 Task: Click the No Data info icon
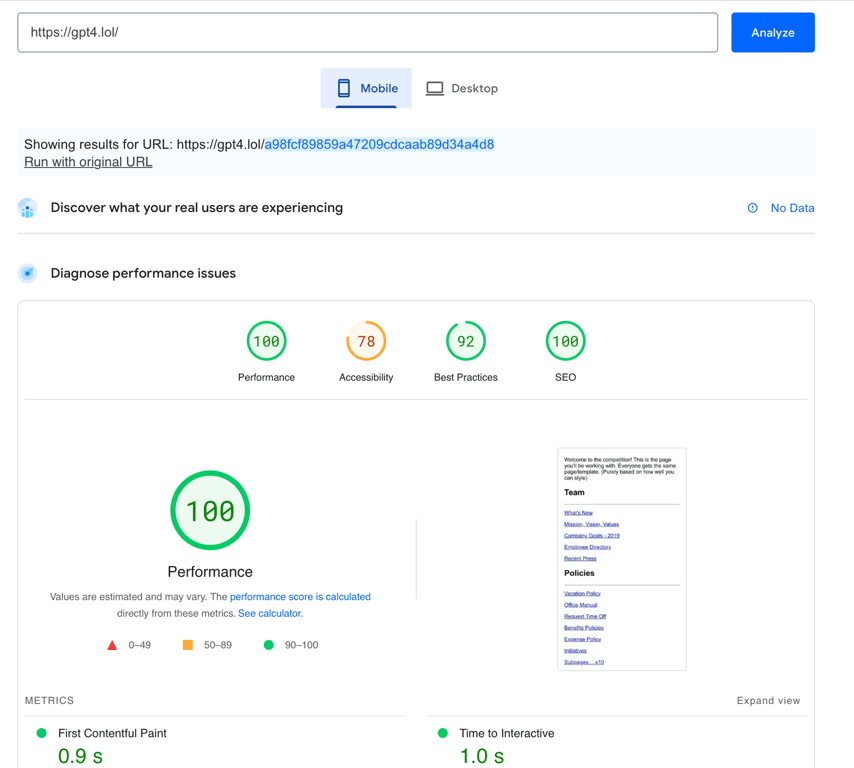click(753, 208)
